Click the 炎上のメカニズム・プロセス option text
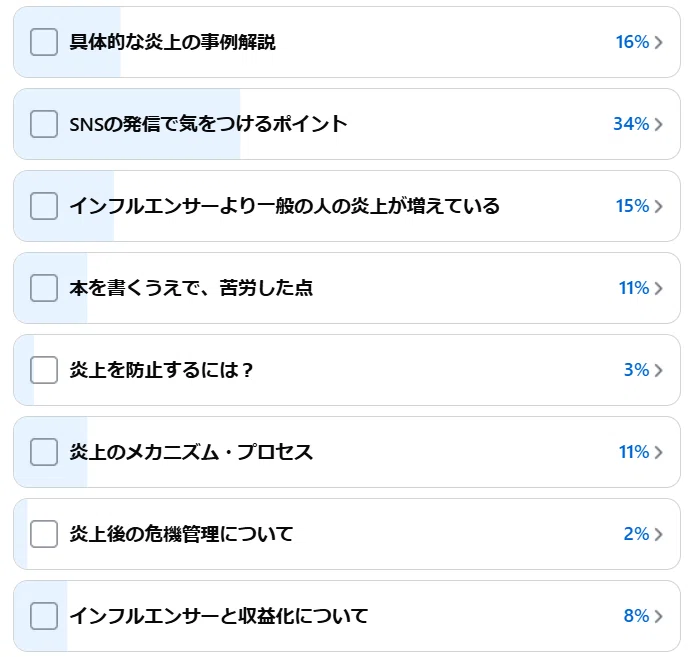Viewport: 691px width, 657px height. tap(191, 452)
